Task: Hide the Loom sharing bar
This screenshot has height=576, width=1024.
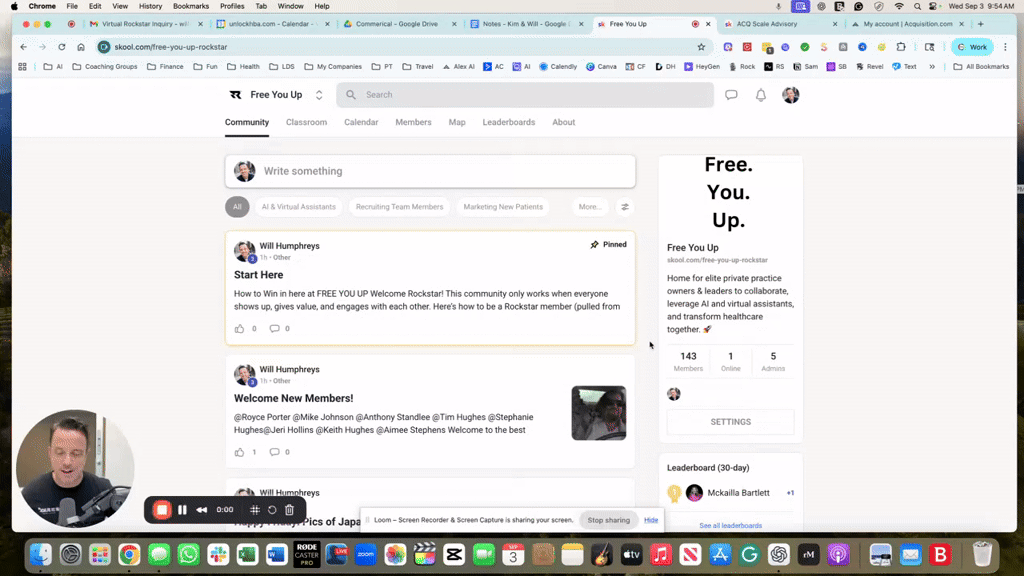Action: tap(651, 520)
